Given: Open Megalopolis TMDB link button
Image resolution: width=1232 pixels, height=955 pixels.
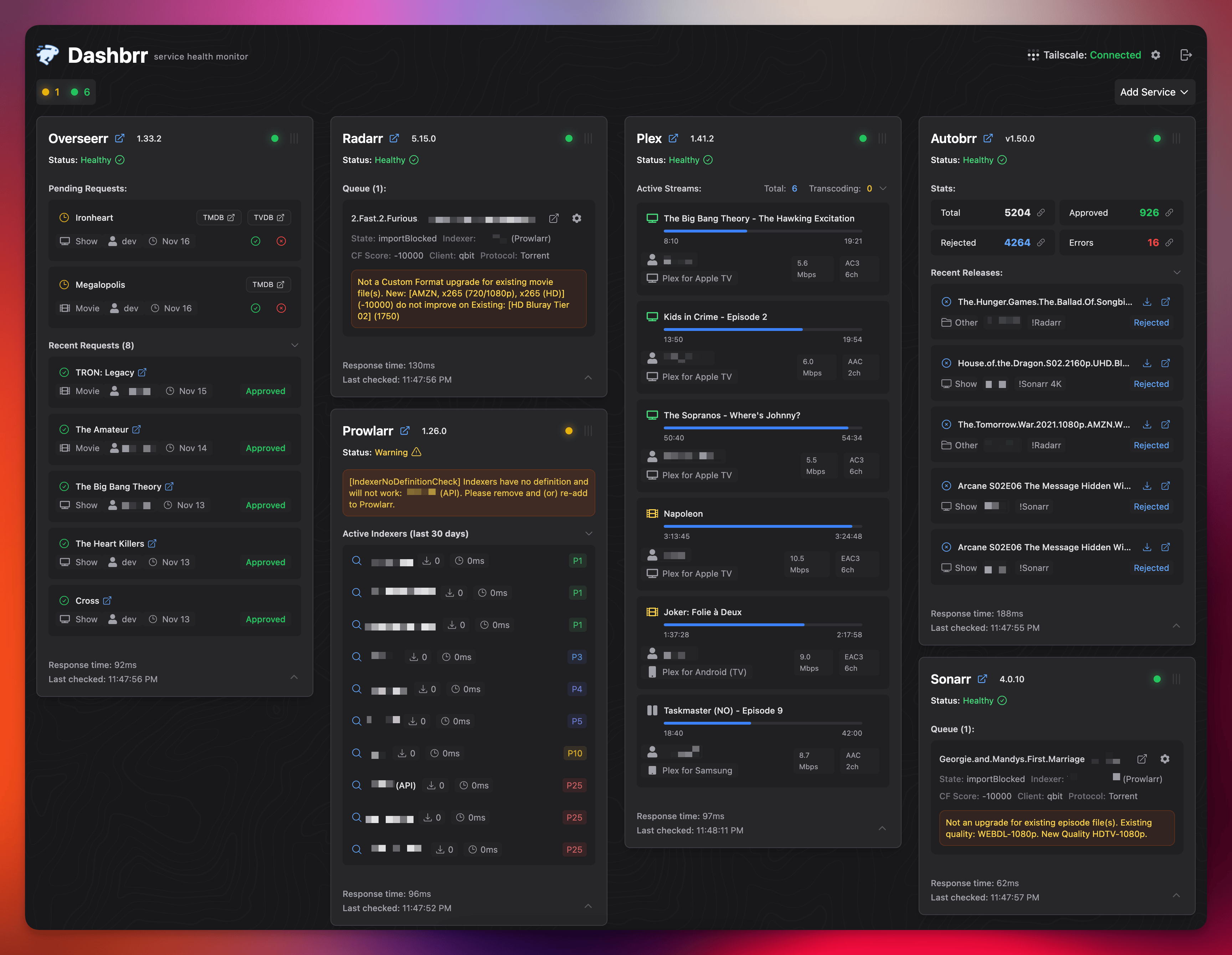Looking at the screenshot, I should (268, 285).
